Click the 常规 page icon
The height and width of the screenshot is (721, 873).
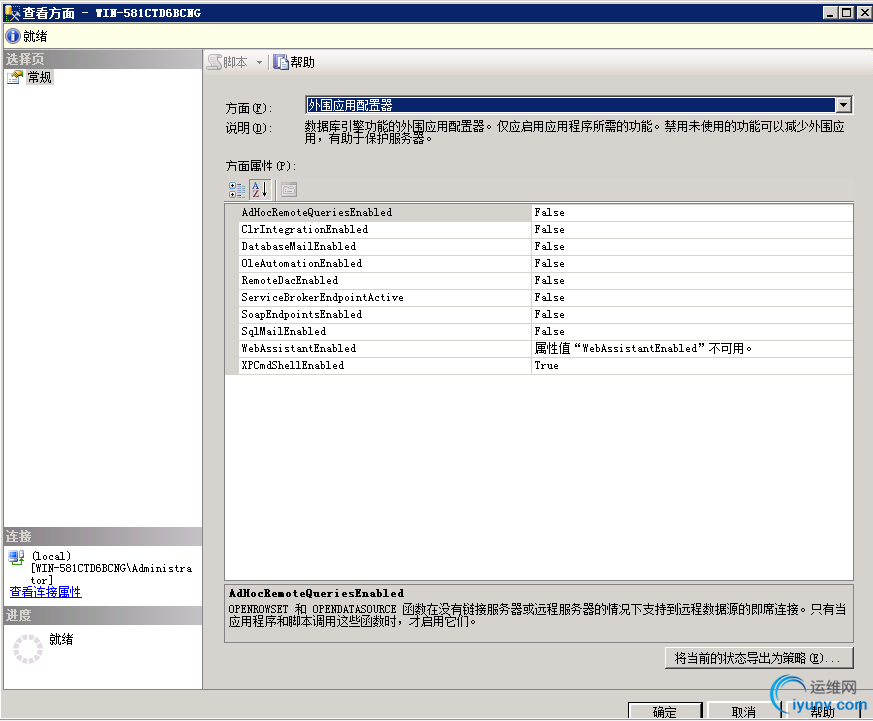pos(14,77)
